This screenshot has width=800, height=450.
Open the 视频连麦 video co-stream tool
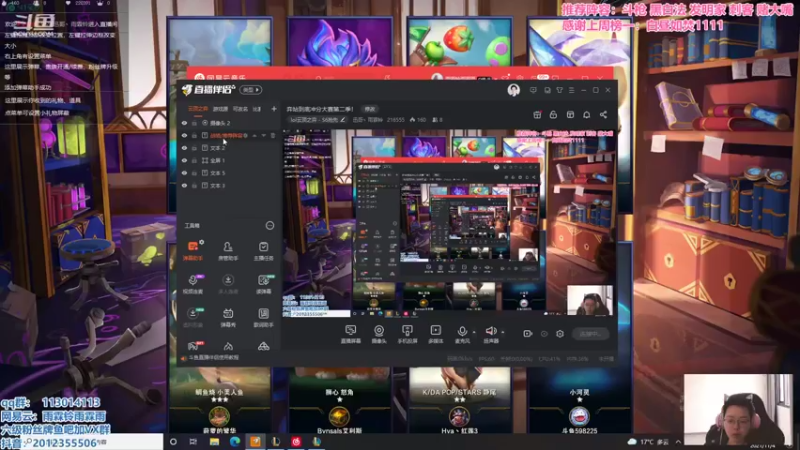pyautogui.click(x=193, y=284)
